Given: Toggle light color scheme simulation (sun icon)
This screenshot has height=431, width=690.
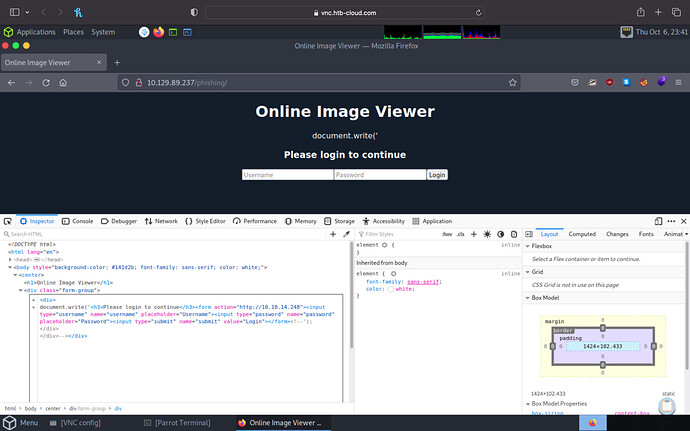Looking at the screenshot, I should (x=487, y=234).
